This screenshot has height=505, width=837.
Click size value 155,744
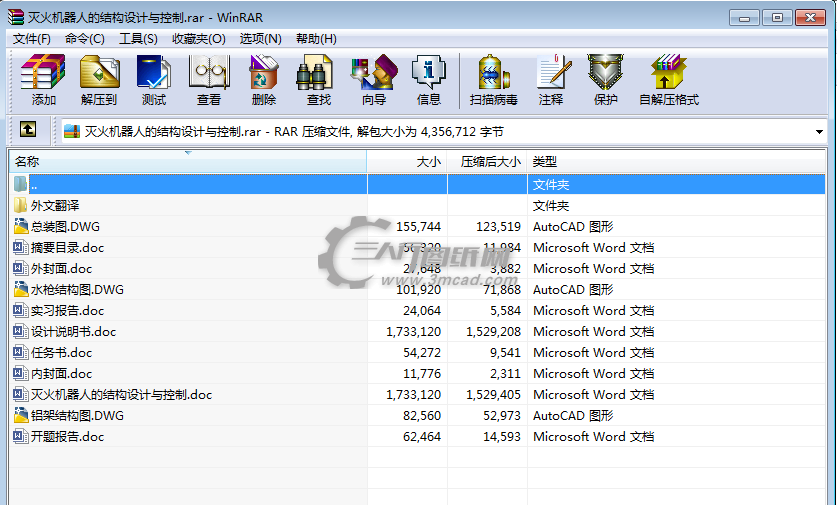pyautogui.click(x=418, y=226)
